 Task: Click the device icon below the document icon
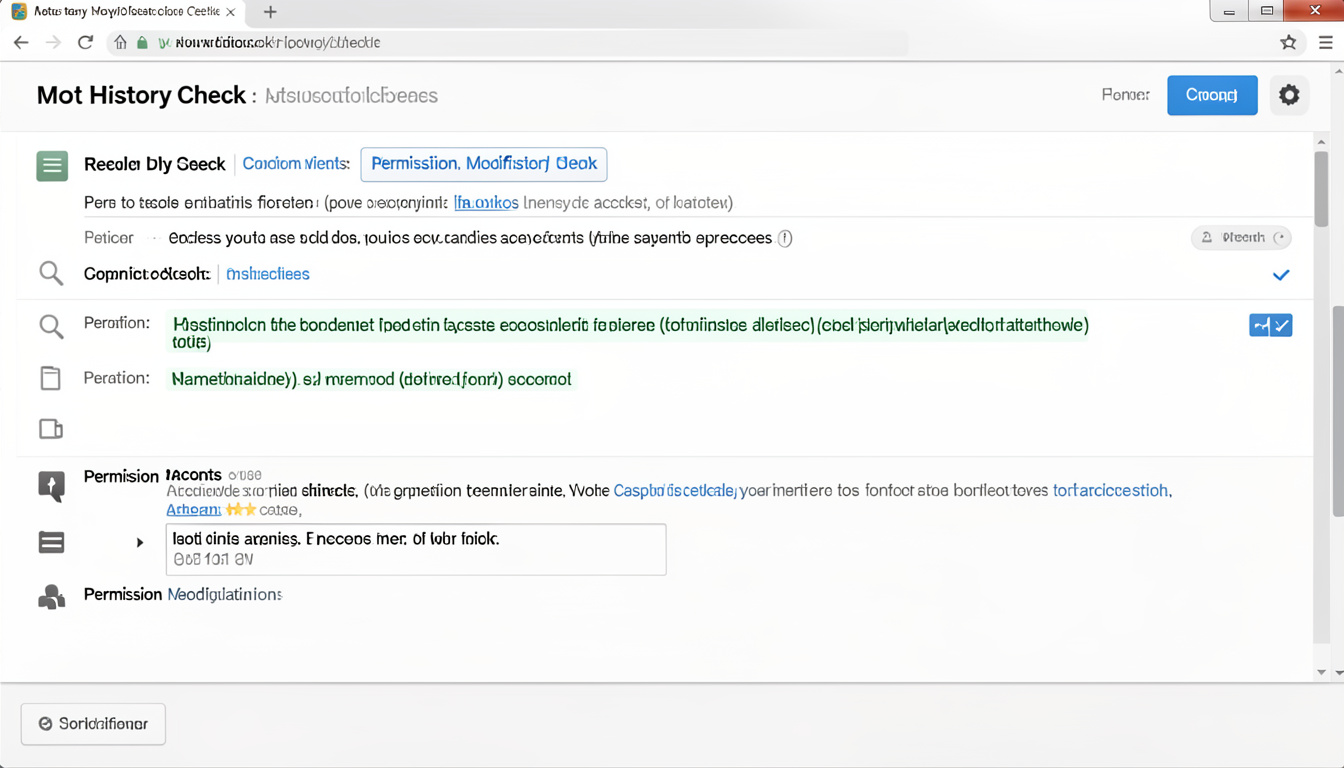[x=50, y=429]
